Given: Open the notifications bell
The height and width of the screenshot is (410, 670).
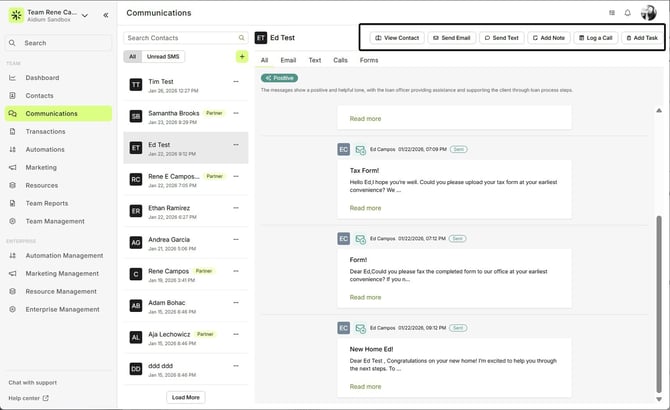Looking at the screenshot, I should click(628, 13).
